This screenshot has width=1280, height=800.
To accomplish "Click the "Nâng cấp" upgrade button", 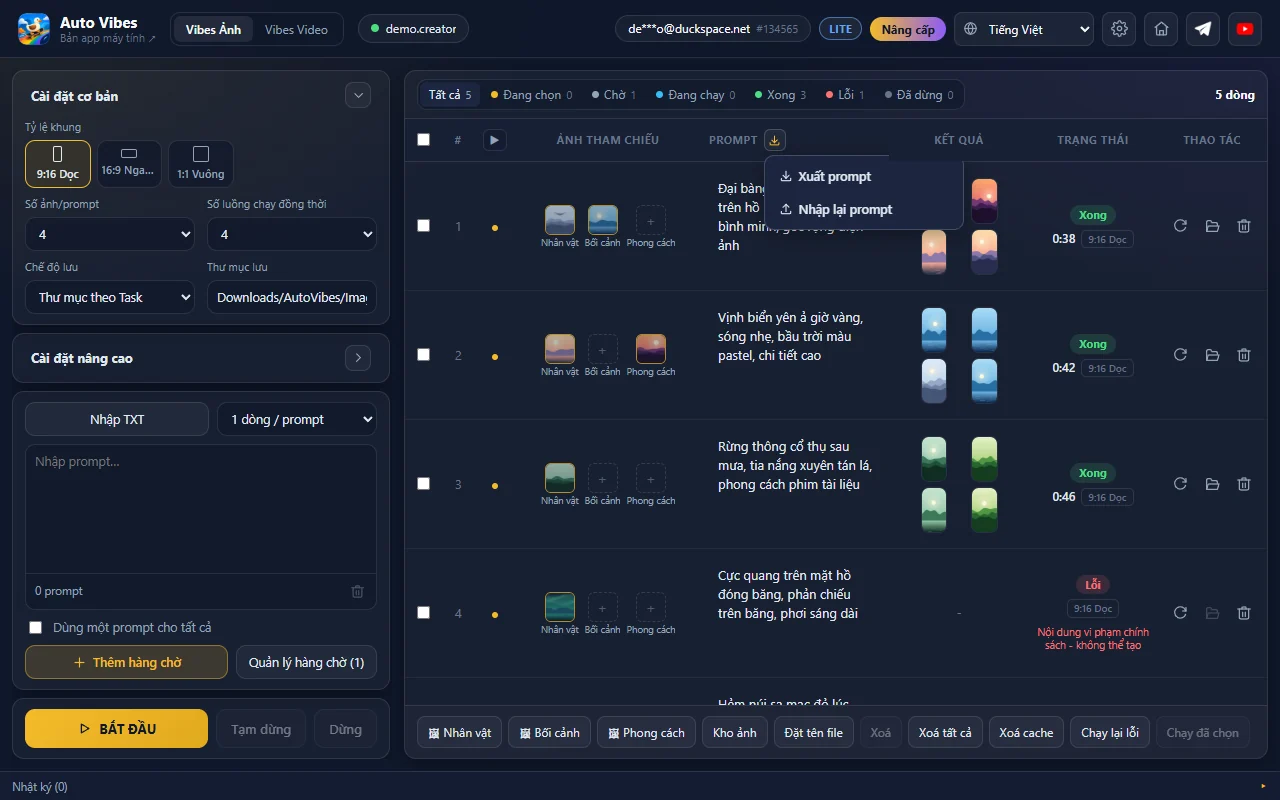I will point(908,29).
